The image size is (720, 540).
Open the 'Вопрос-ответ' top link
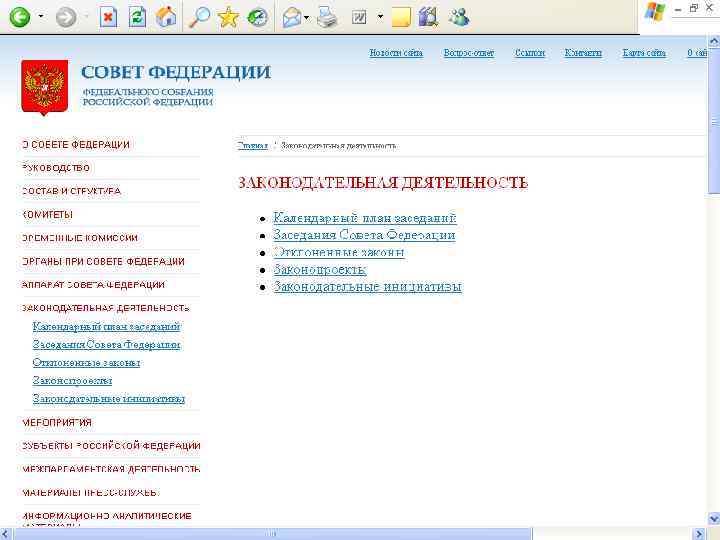click(x=469, y=53)
